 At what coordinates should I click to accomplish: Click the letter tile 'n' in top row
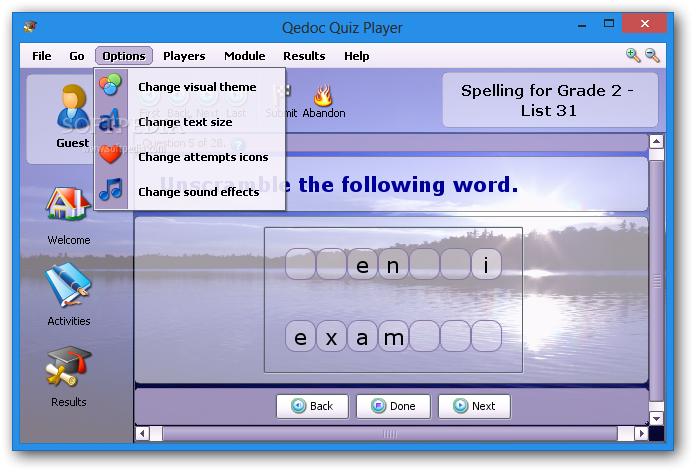[x=393, y=264]
